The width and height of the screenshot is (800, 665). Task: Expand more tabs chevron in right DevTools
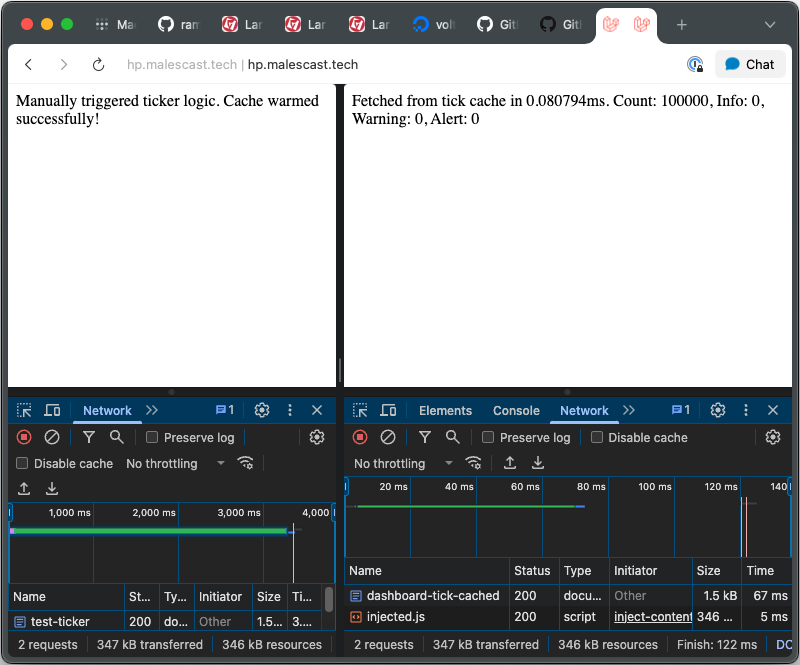click(x=629, y=410)
